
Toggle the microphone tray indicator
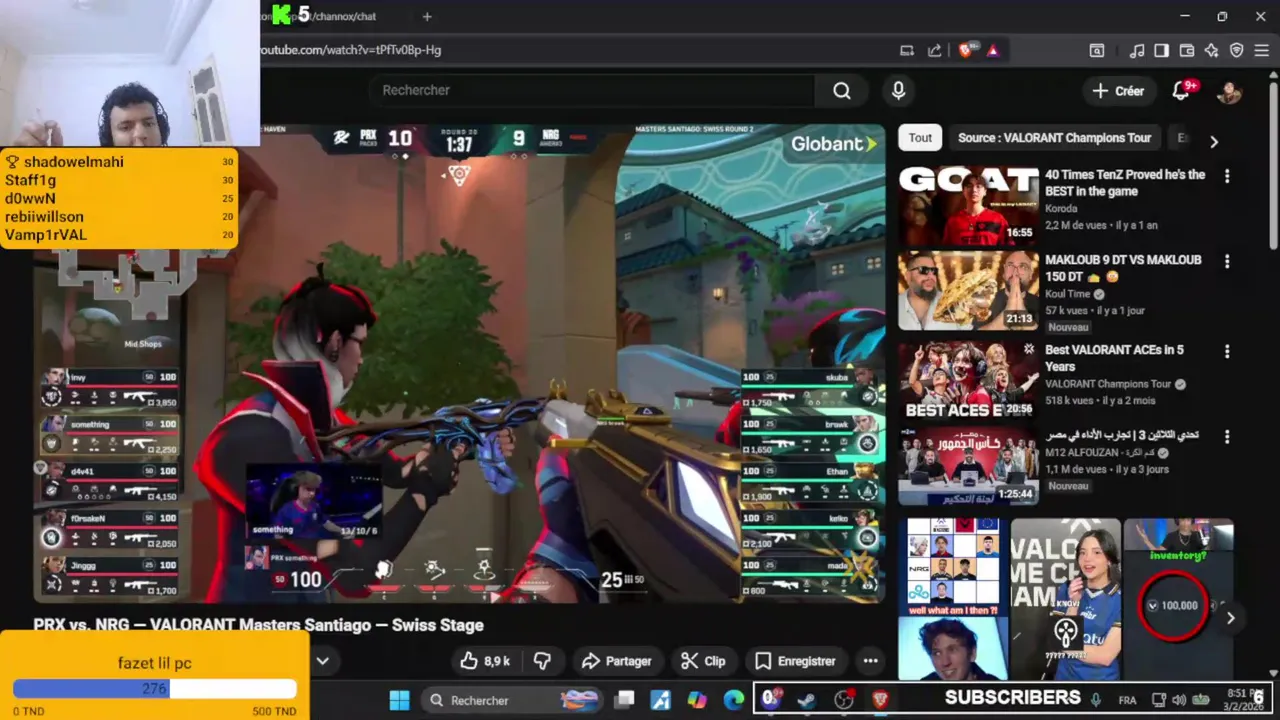(1096, 700)
